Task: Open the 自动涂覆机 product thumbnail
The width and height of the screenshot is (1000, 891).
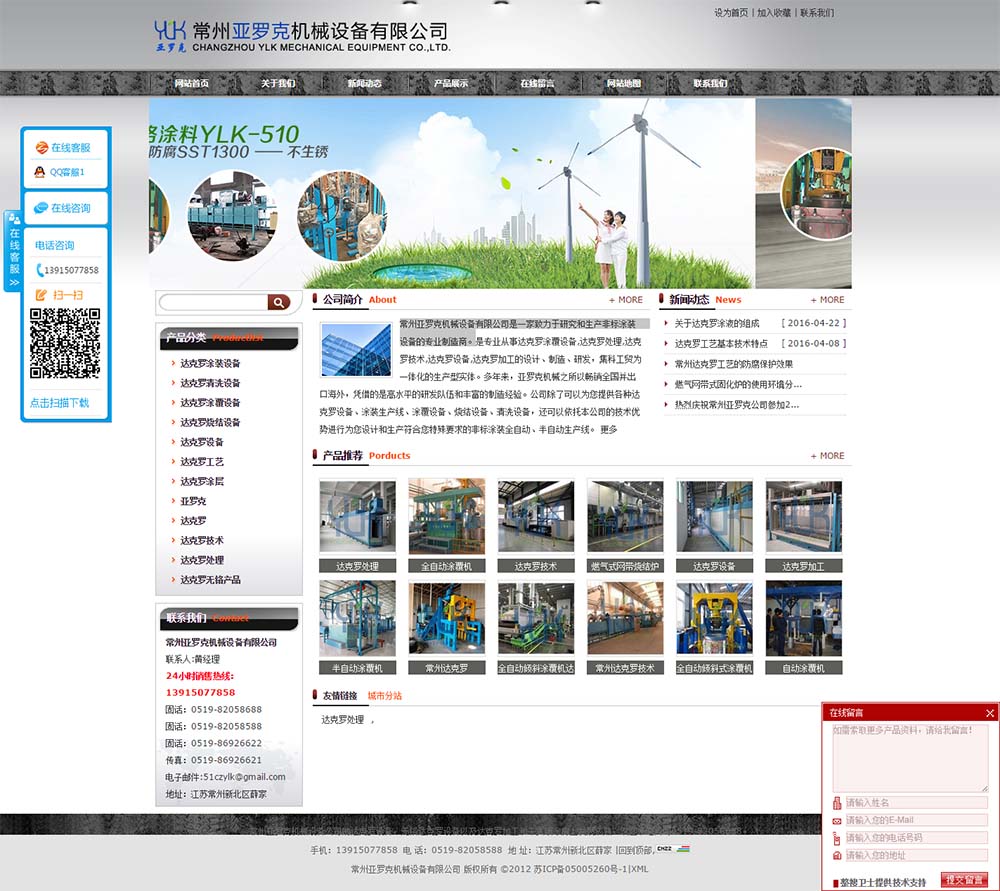Action: (804, 618)
